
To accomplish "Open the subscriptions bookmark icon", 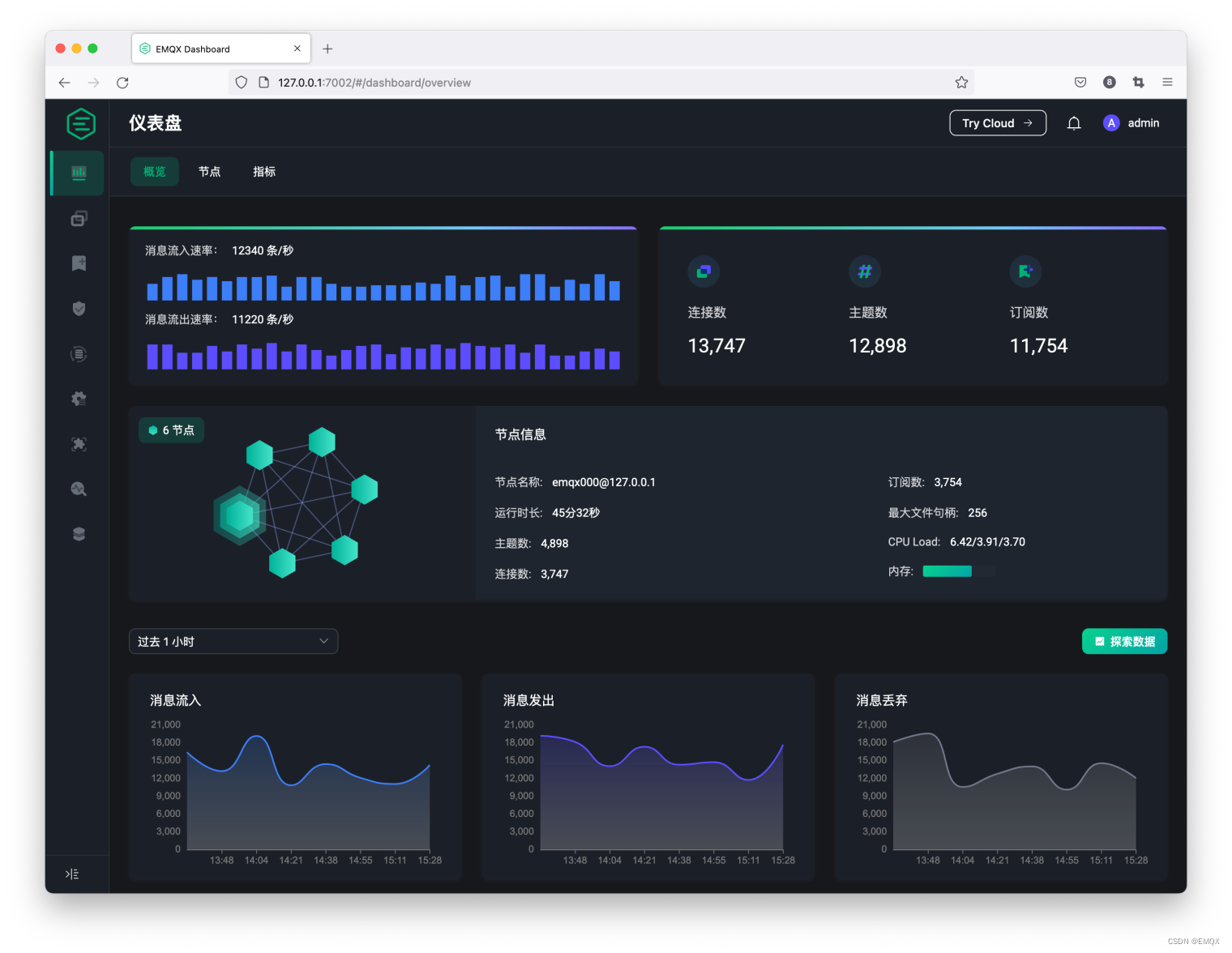I will click(x=78, y=263).
